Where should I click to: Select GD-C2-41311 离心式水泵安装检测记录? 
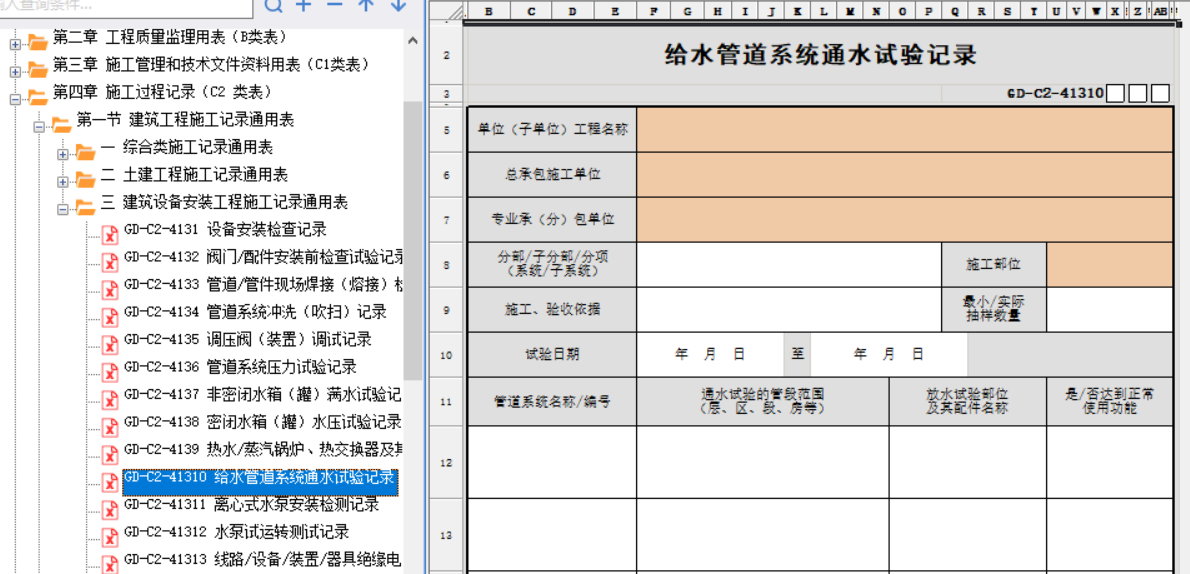(251, 505)
